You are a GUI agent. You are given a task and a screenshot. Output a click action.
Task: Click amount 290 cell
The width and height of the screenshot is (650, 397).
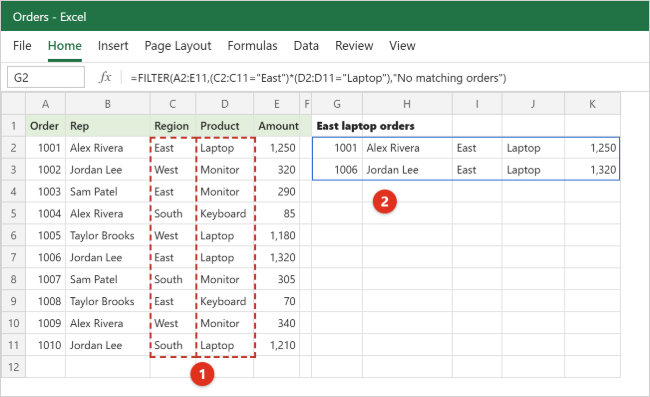[x=276, y=192]
